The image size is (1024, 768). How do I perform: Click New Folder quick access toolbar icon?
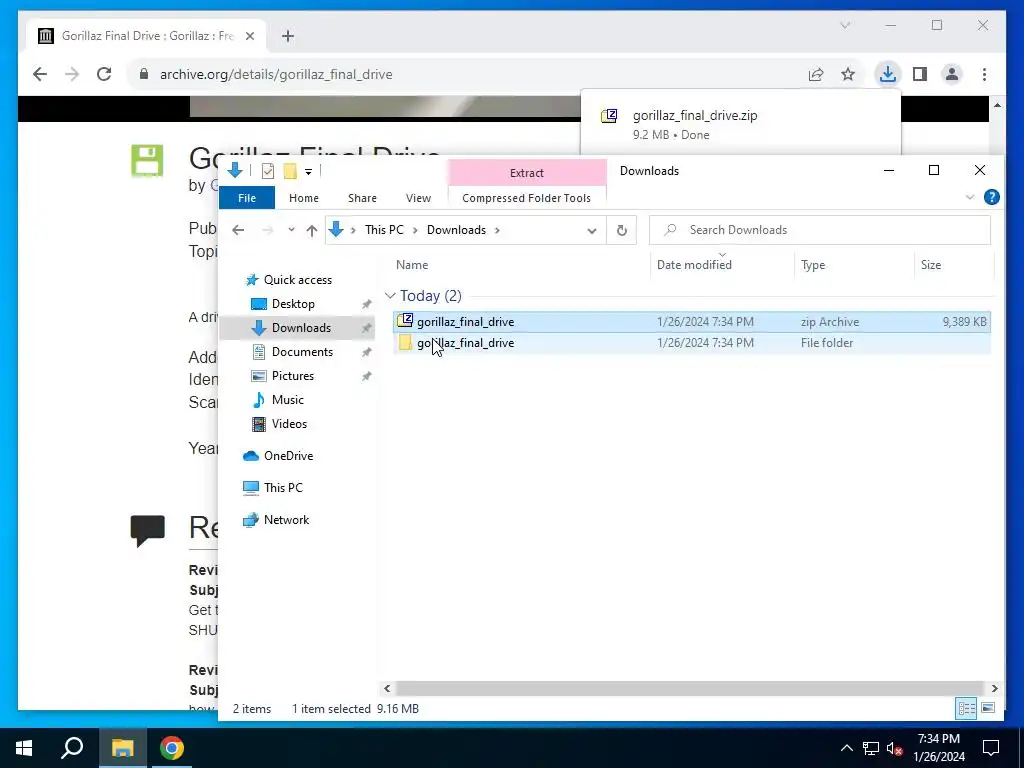tap(290, 171)
